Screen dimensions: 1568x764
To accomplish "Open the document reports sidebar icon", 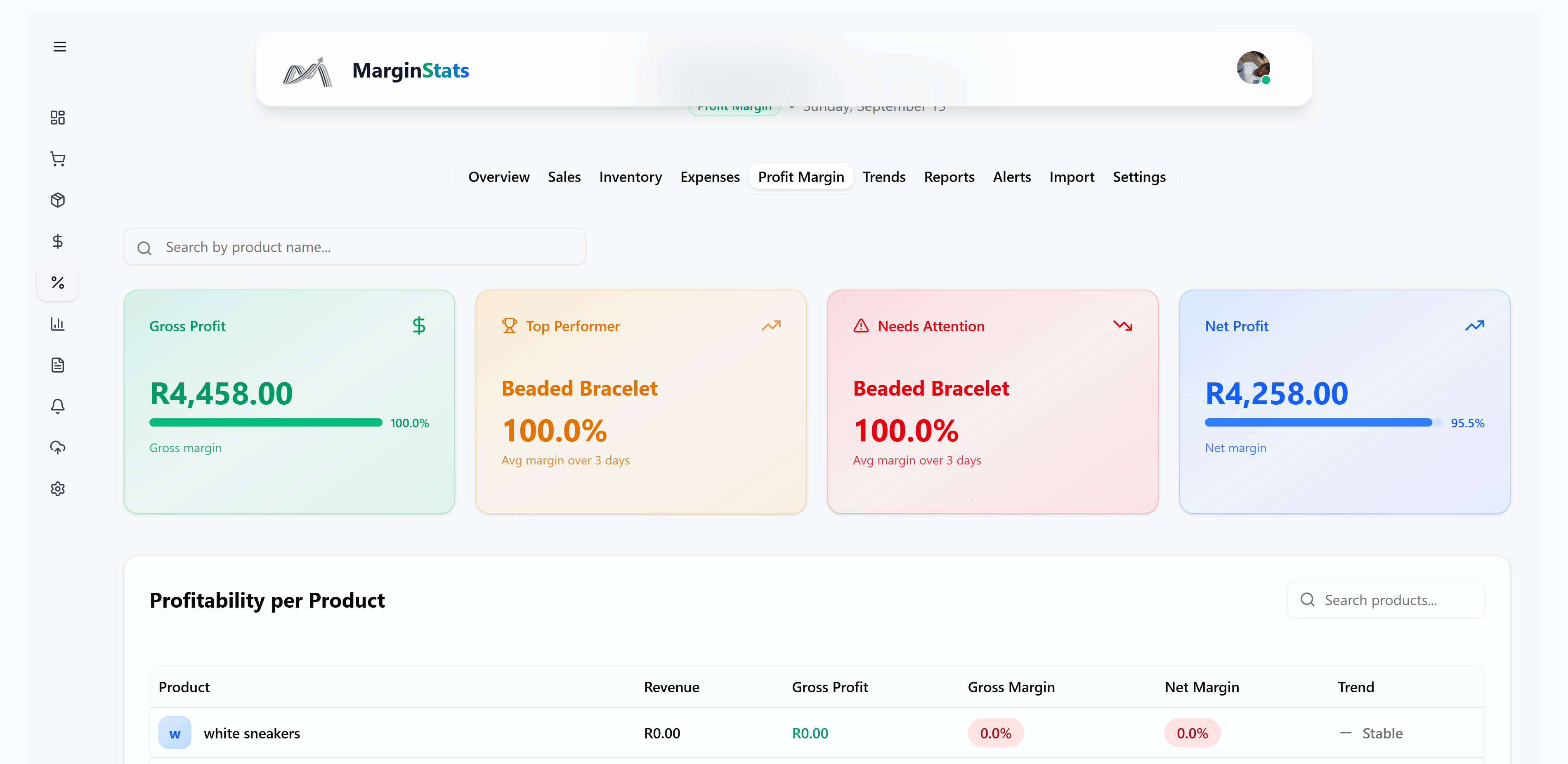I will pyautogui.click(x=58, y=365).
